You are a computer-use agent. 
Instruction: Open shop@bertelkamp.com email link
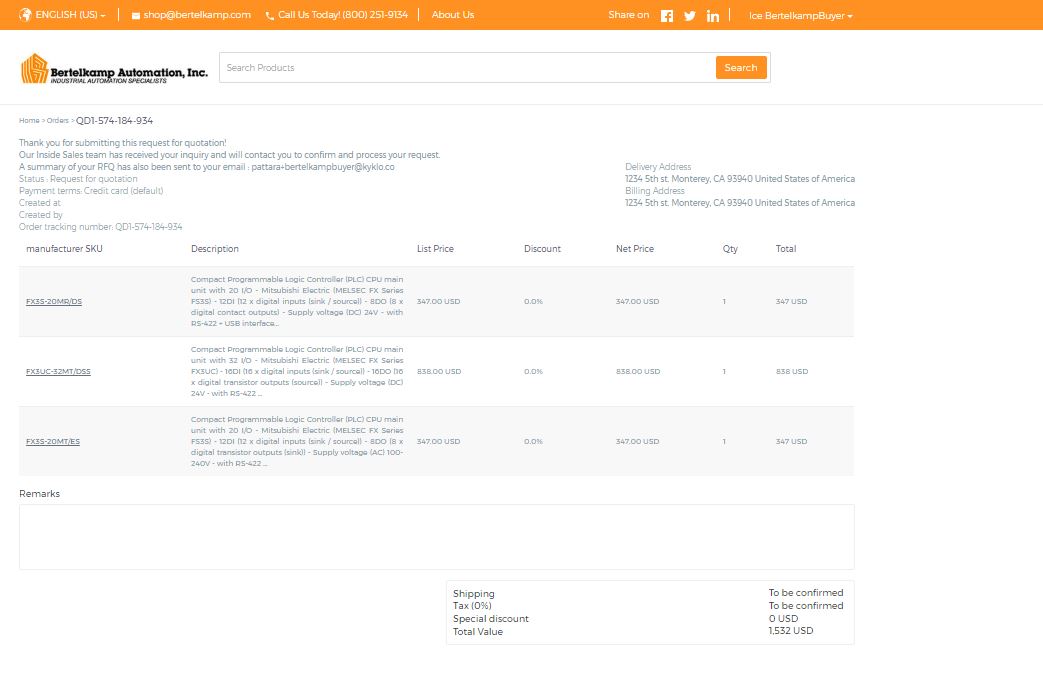(x=197, y=15)
